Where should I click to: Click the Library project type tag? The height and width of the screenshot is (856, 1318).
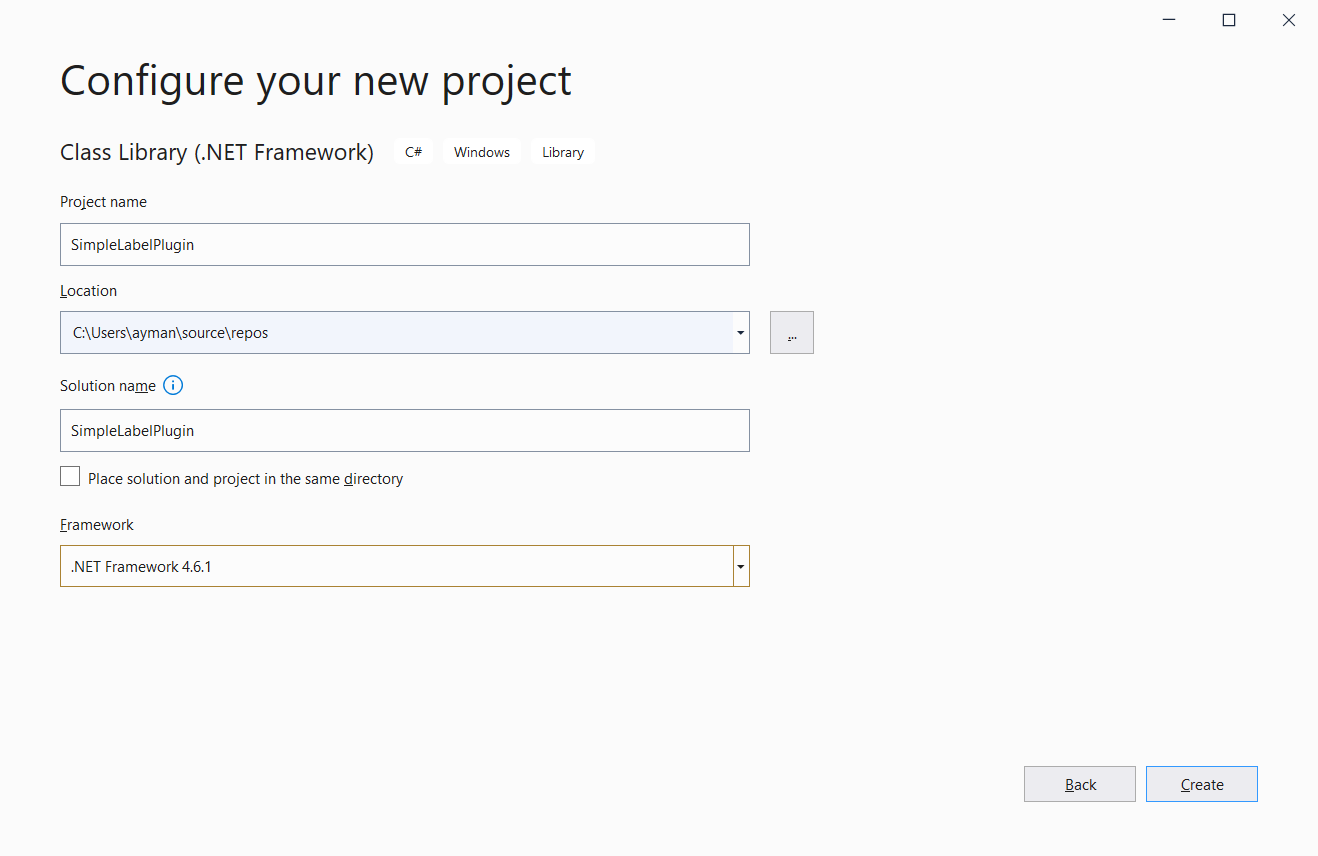click(x=563, y=153)
